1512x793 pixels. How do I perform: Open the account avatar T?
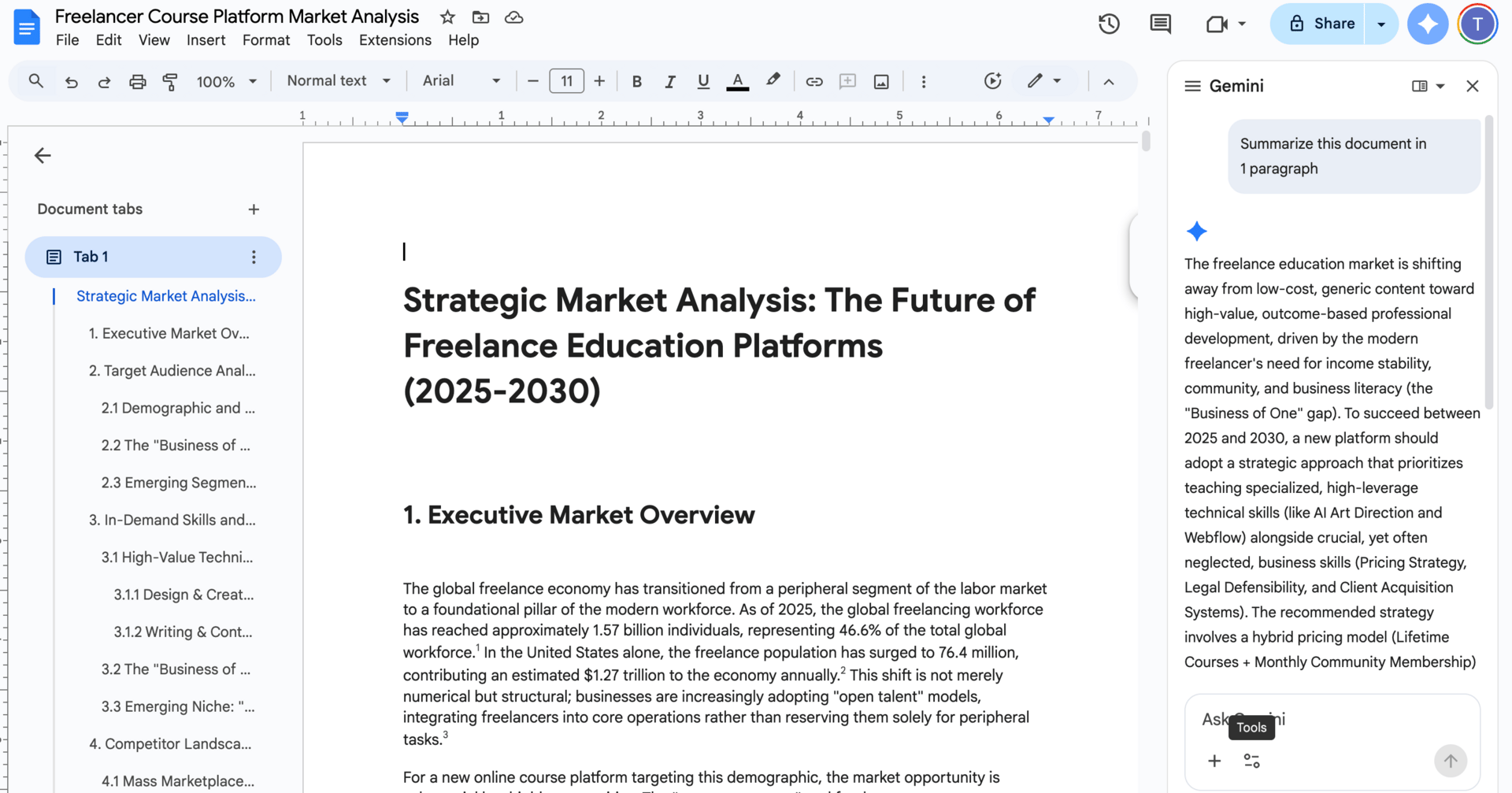1477,24
